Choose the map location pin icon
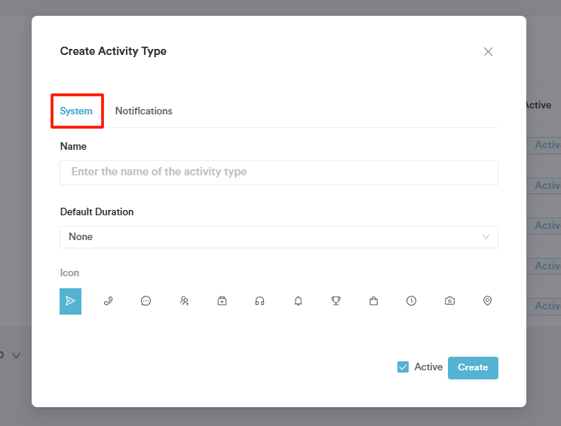561x426 pixels. (487, 301)
